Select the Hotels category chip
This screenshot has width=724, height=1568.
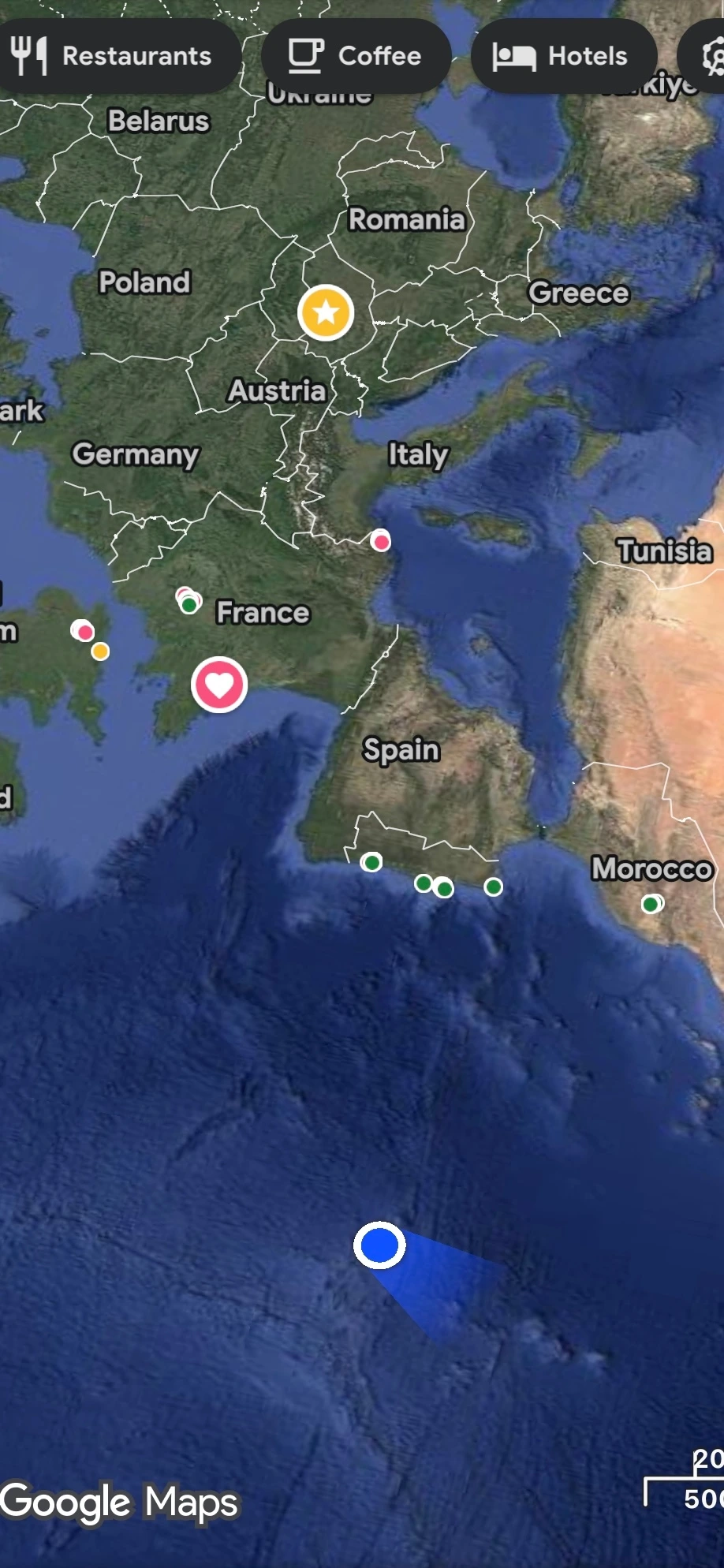coord(564,56)
